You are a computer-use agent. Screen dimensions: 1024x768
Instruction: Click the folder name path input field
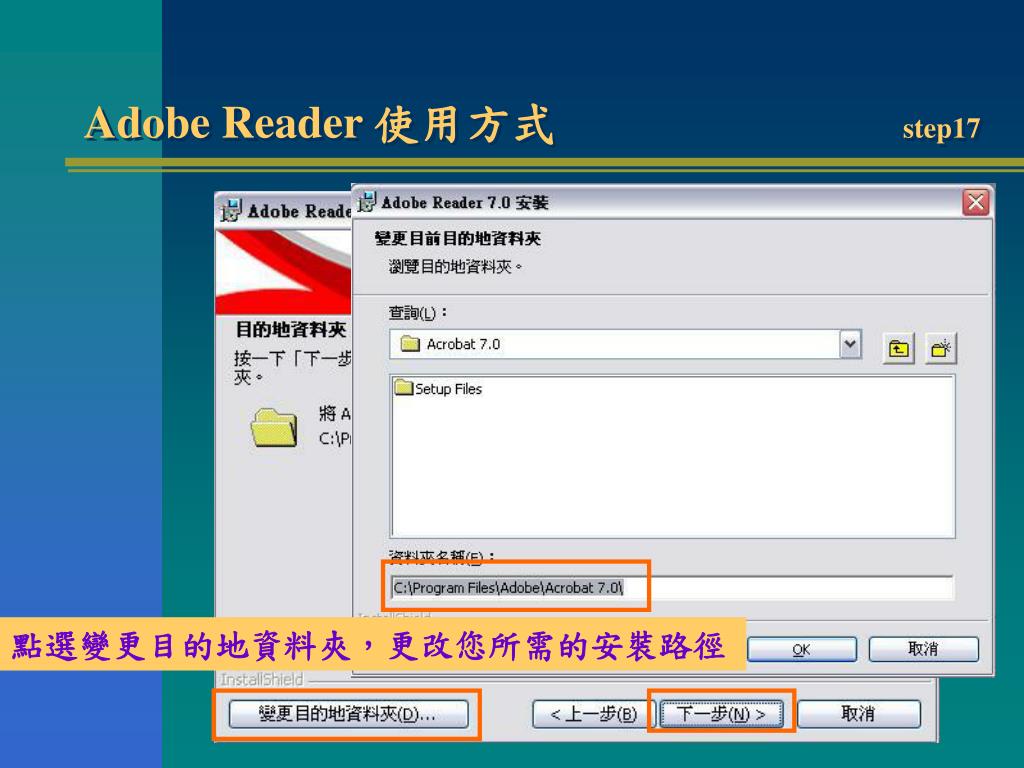672,588
